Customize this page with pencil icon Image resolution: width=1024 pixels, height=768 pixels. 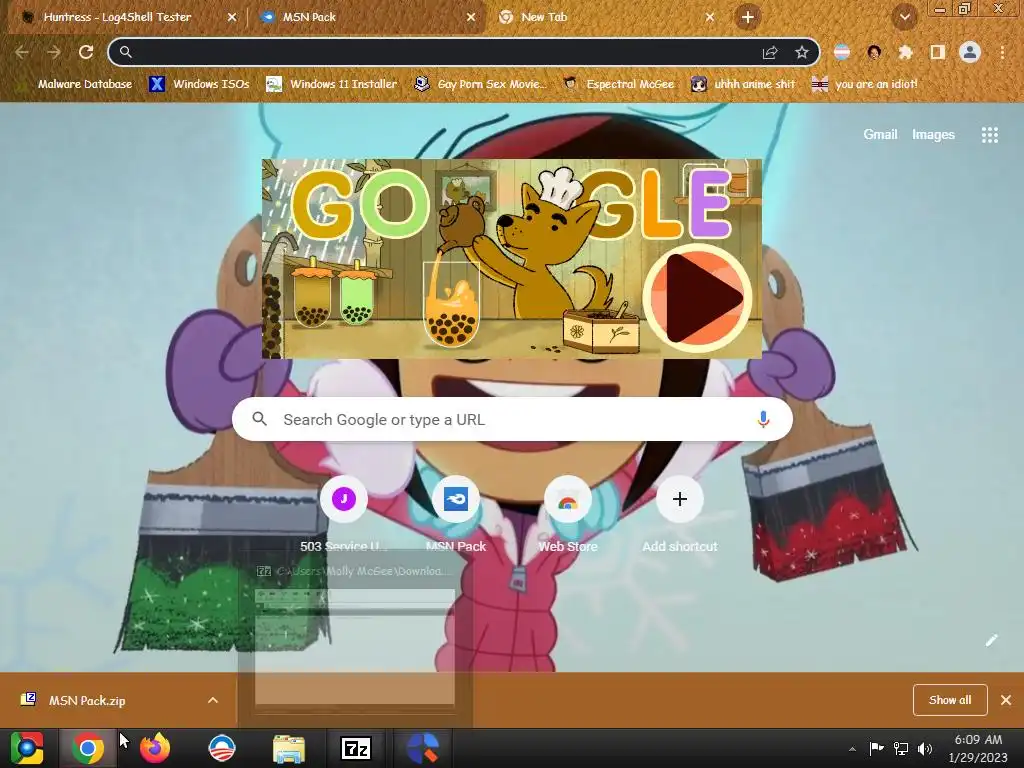point(991,640)
